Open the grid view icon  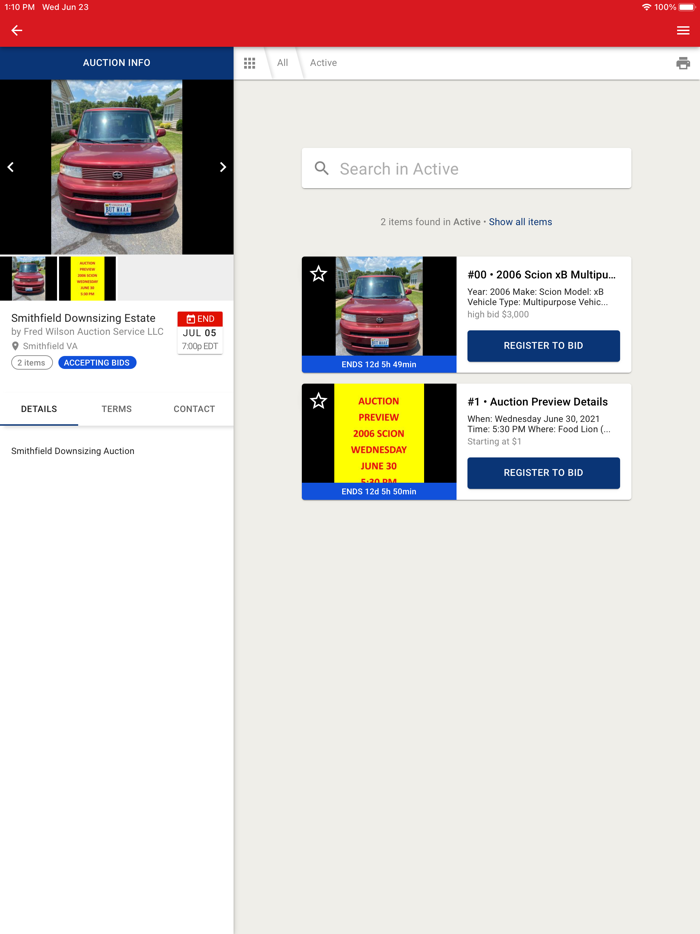(250, 63)
